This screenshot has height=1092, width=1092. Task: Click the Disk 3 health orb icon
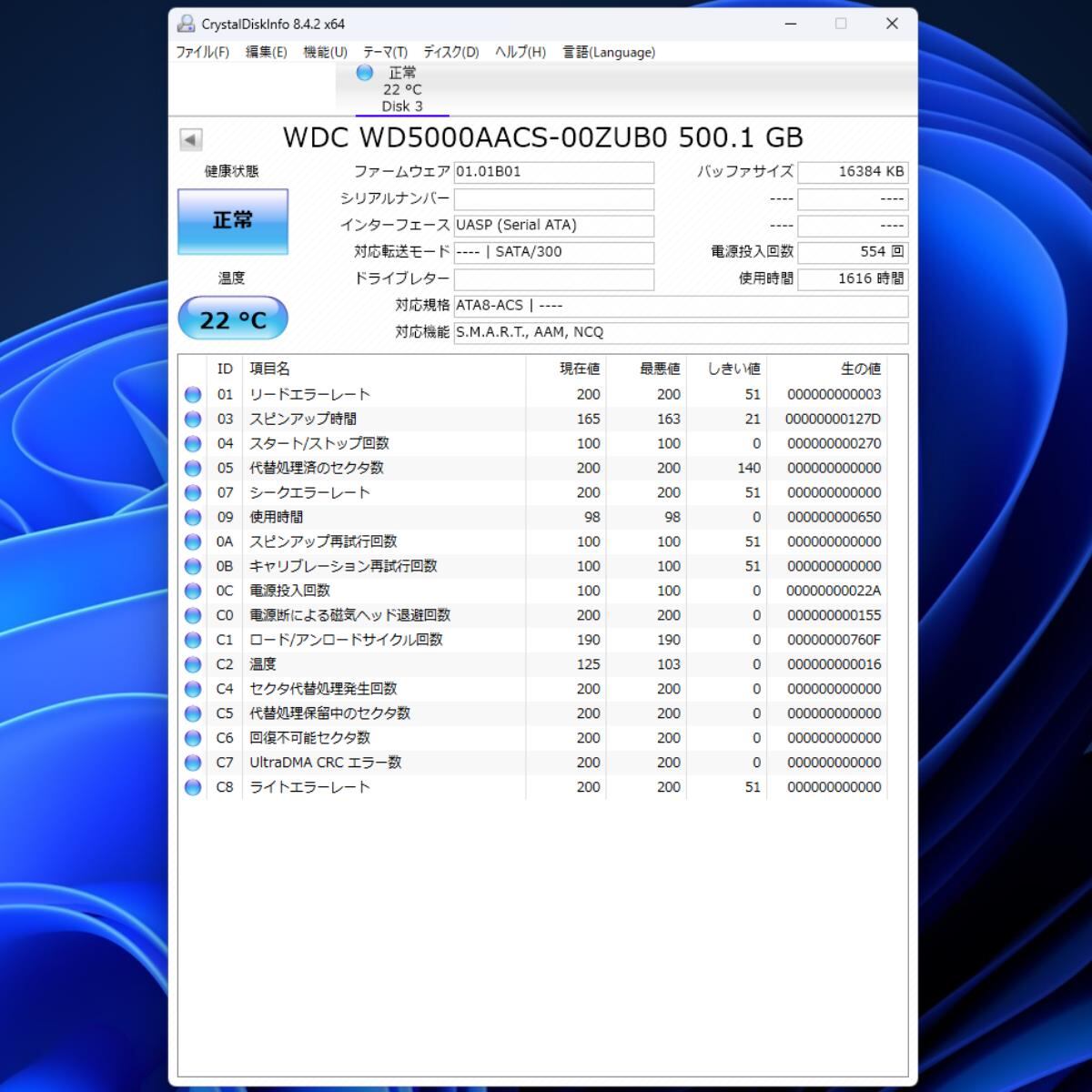pyautogui.click(x=365, y=73)
